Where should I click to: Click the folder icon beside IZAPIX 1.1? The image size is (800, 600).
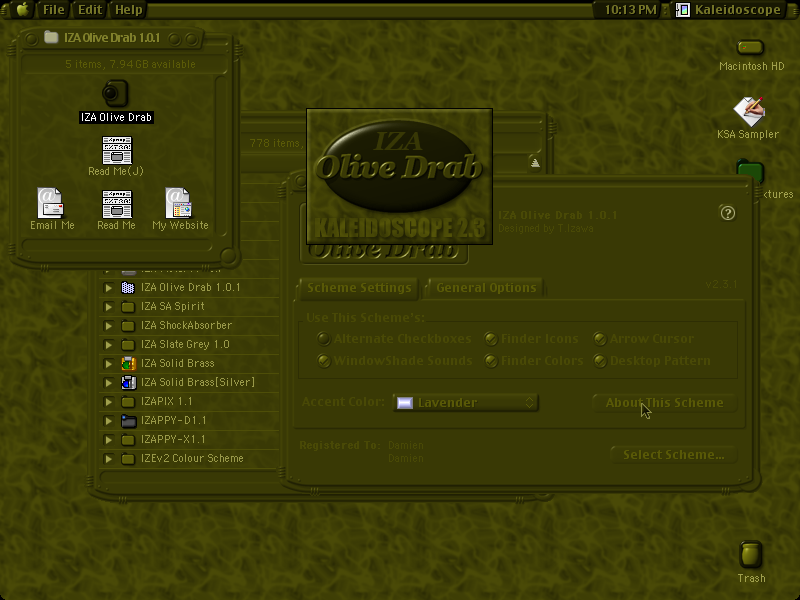click(128, 402)
